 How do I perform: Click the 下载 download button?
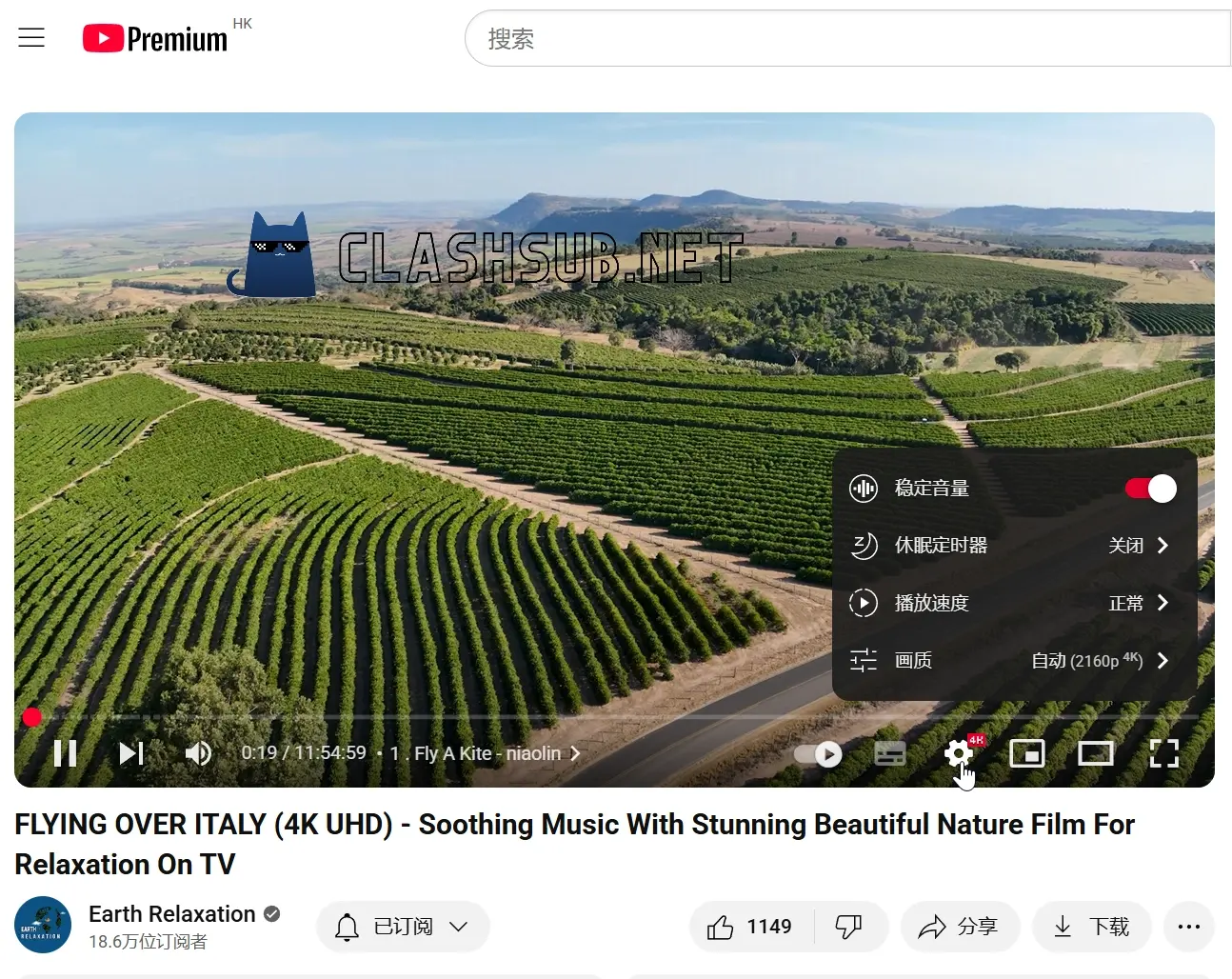tap(1091, 926)
